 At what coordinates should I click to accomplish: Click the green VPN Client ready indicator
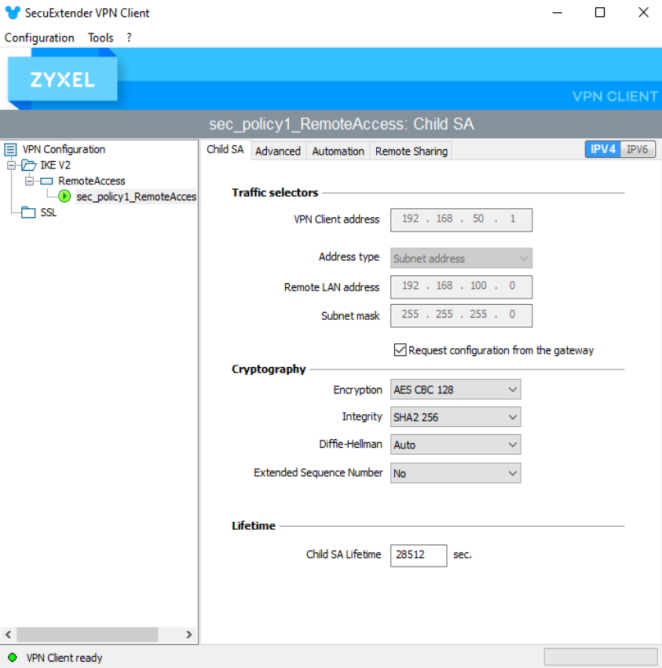[12, 658]
